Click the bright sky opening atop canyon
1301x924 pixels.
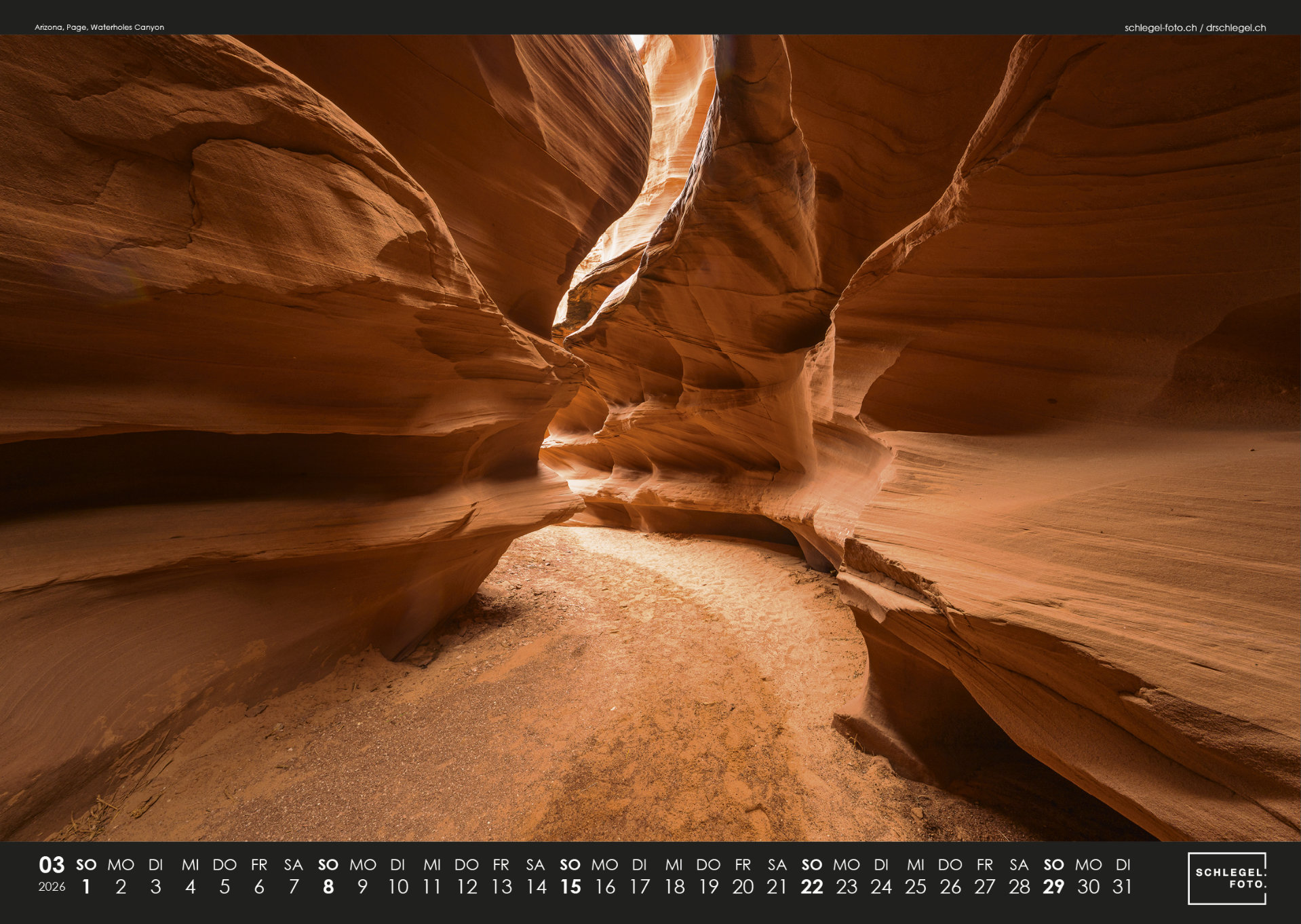pyautogui.click(x=638, y=42)
